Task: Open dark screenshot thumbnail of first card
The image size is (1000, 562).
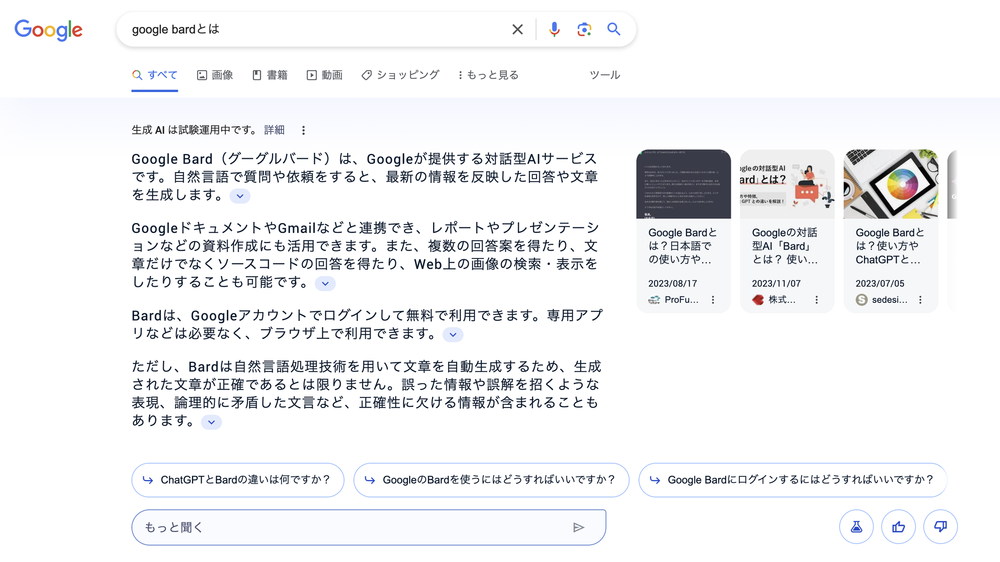Action: coord(684,184)
